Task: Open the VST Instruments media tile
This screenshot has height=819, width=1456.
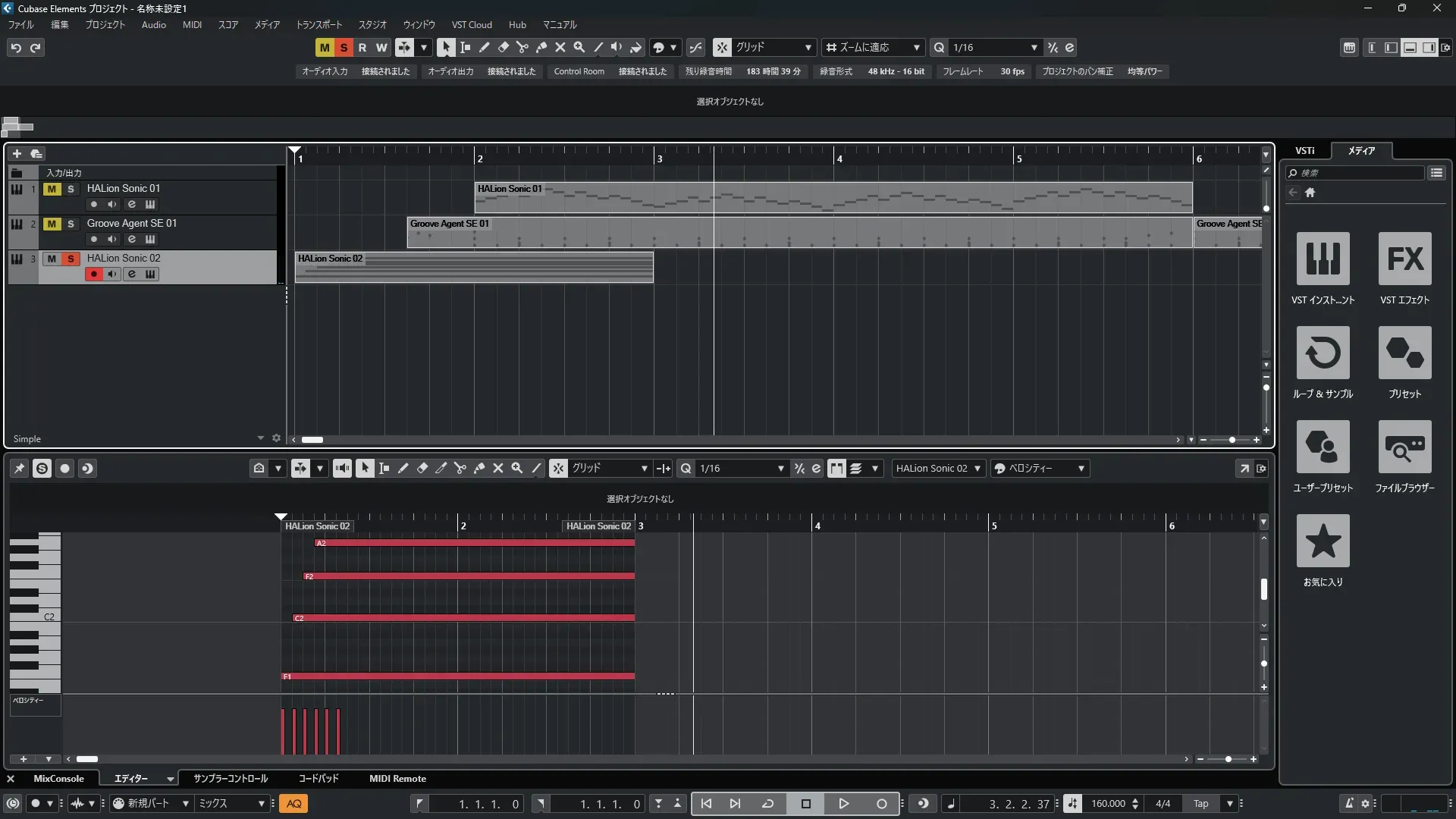Action: (x=1323, y=259)
